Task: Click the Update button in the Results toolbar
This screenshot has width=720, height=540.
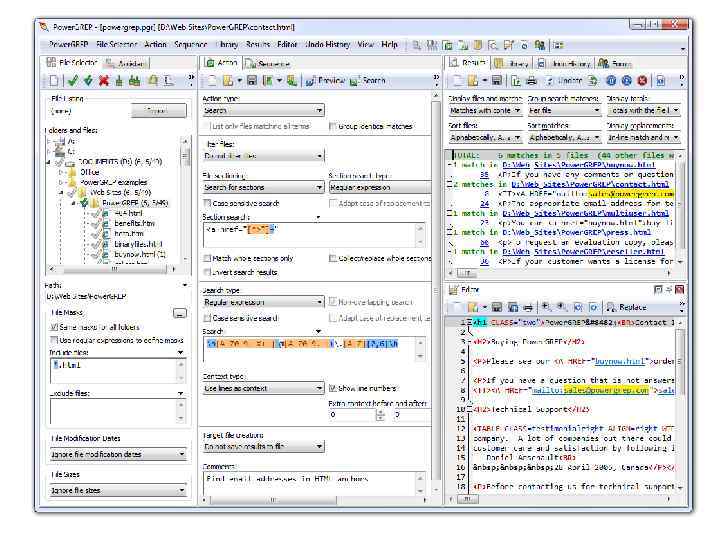Action: 564,81
